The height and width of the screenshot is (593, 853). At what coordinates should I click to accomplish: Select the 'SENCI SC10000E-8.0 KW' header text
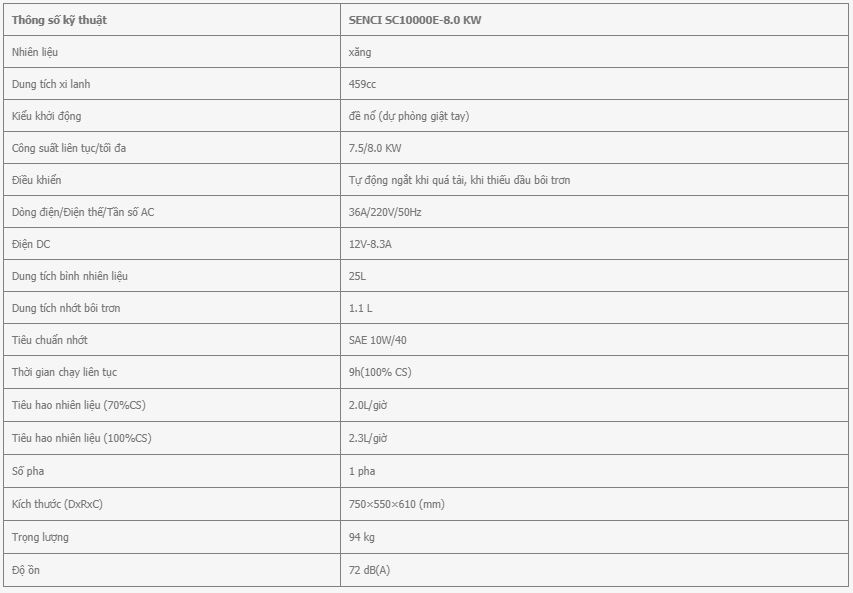(415, 20)
